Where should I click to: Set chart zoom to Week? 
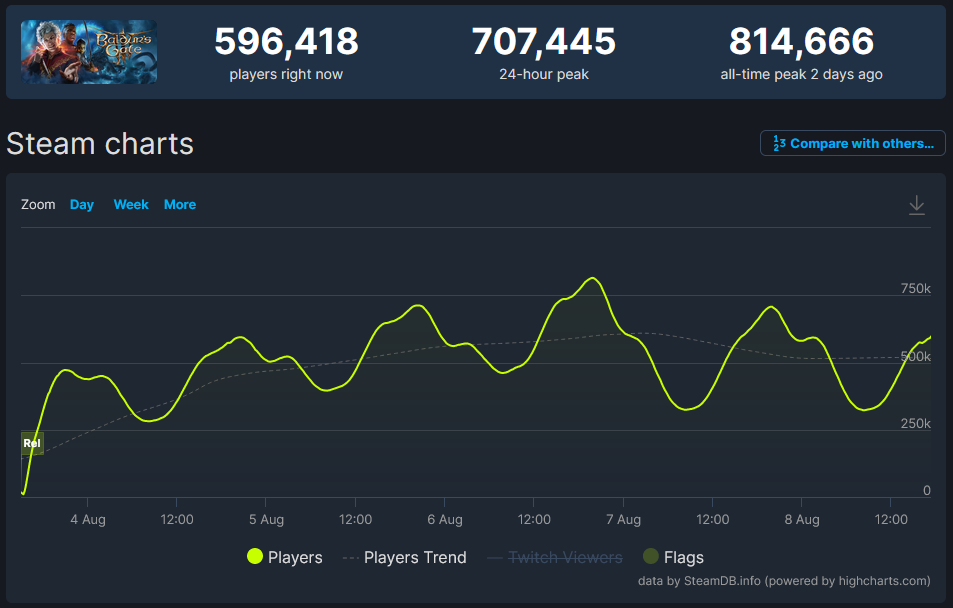click(x=131, y=205)
